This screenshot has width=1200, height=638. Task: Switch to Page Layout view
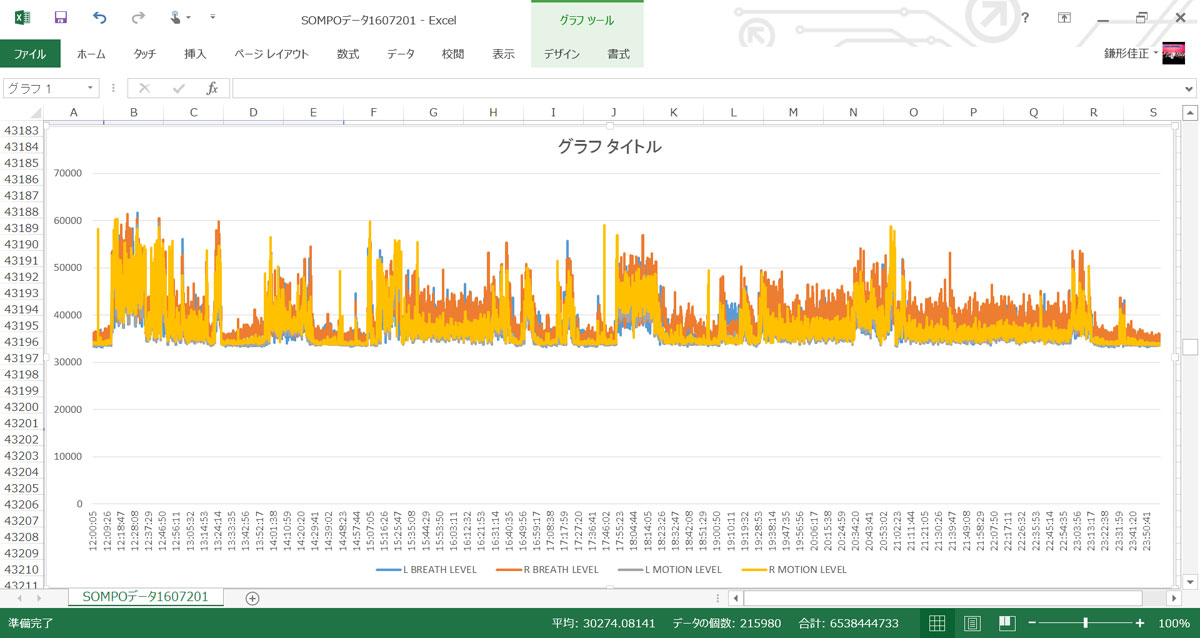972,623
